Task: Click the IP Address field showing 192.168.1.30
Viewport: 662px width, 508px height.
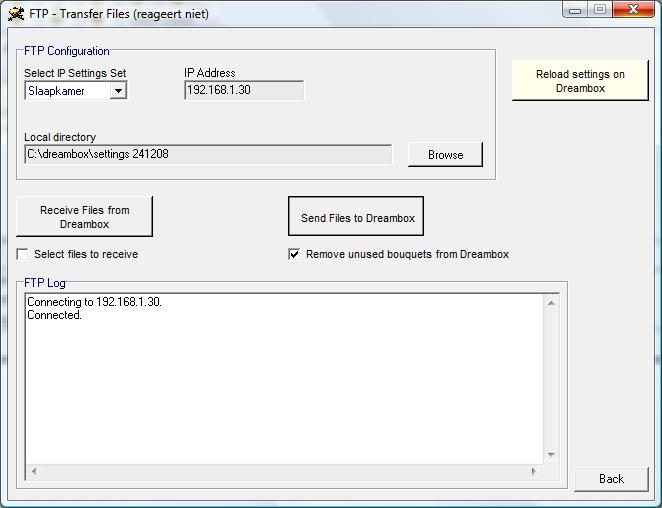Action: (244, 90)
